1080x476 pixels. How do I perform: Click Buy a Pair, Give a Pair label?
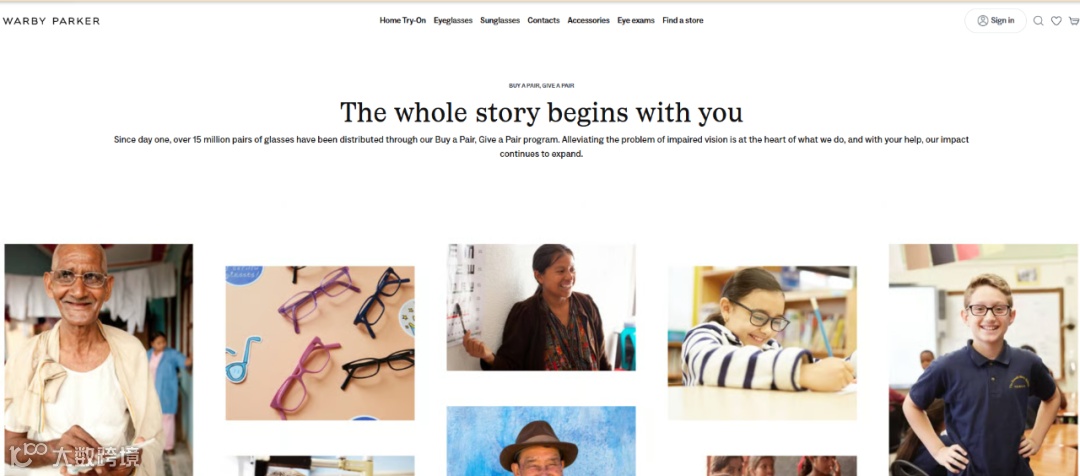[x=541, y=86]
